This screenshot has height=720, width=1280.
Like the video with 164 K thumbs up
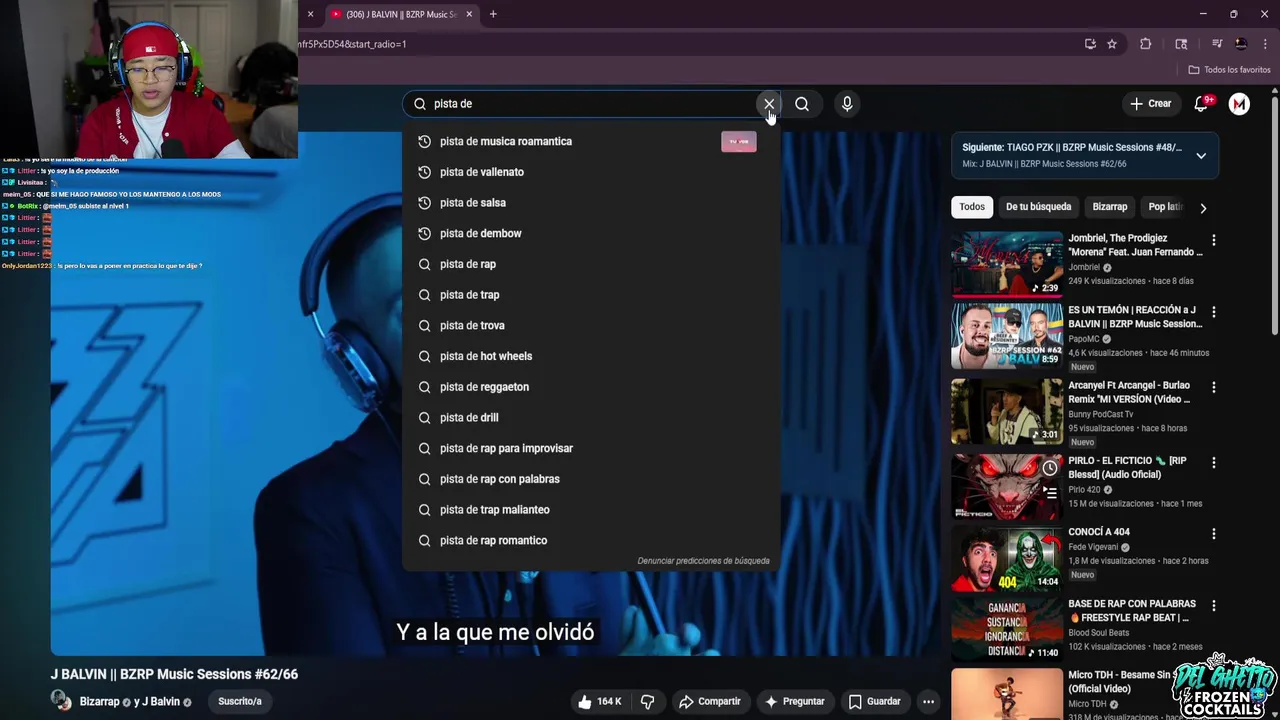click(598, 701)
